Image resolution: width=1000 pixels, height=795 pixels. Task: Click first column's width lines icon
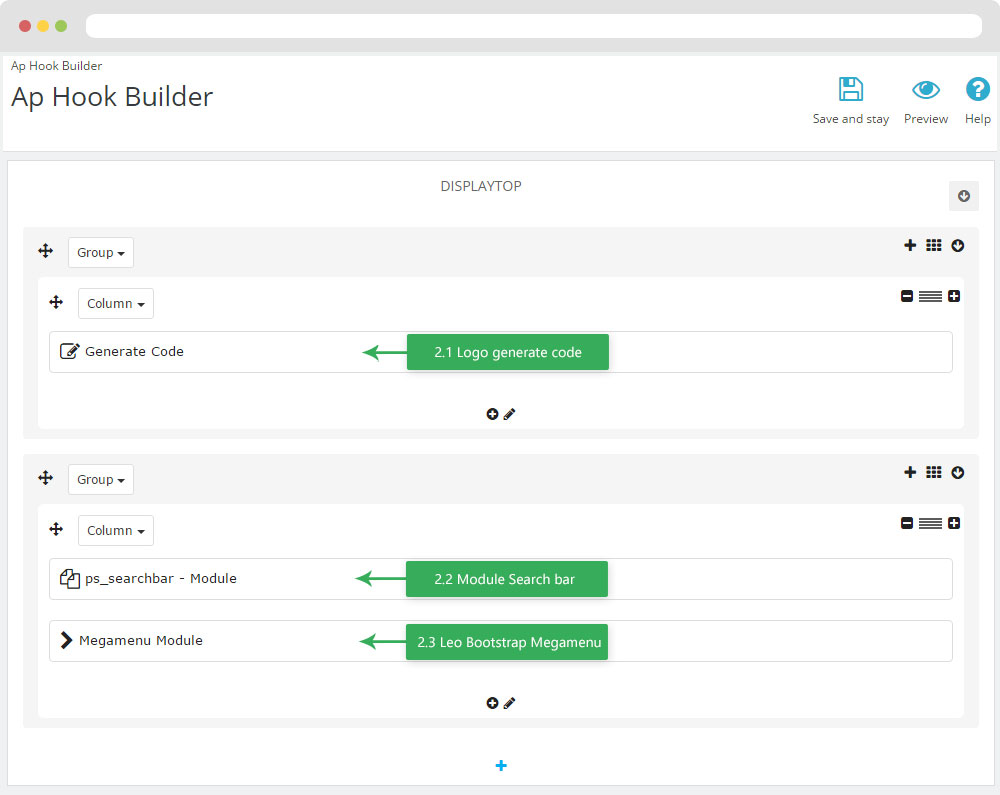pos(930,296)
